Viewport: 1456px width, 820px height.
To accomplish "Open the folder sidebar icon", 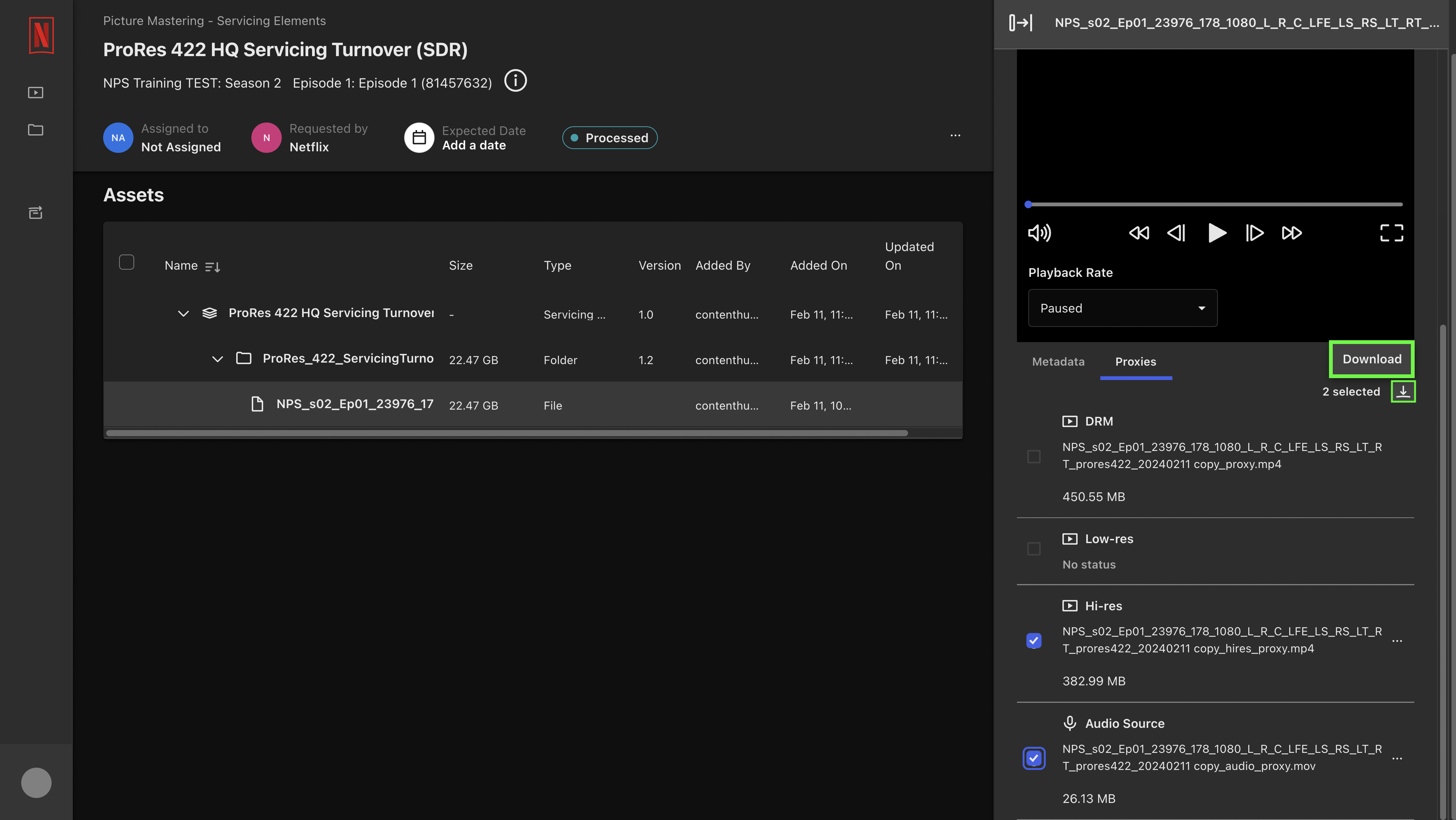I will 36,129.
